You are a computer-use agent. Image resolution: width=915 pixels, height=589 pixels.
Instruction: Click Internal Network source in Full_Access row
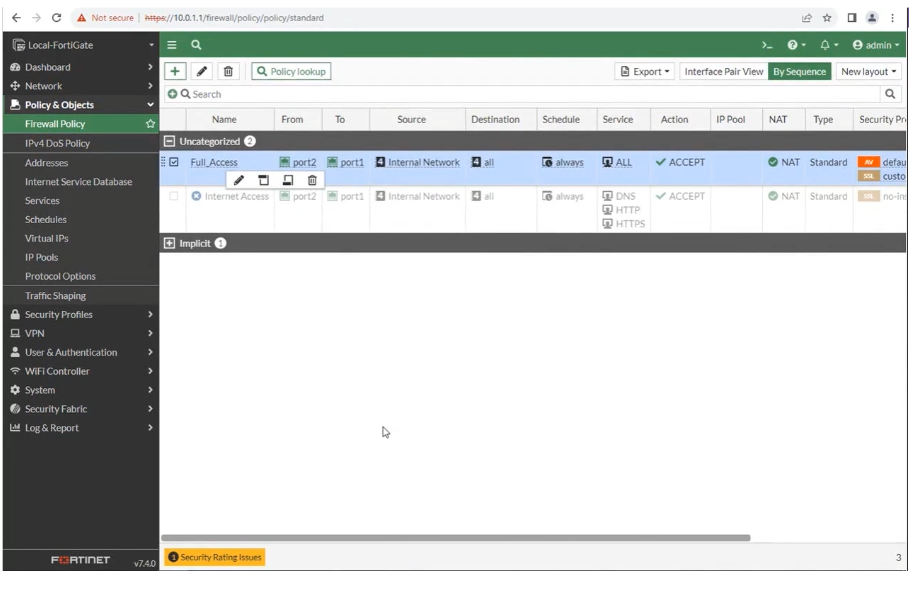pyautogui.click(x=418, y=162)
